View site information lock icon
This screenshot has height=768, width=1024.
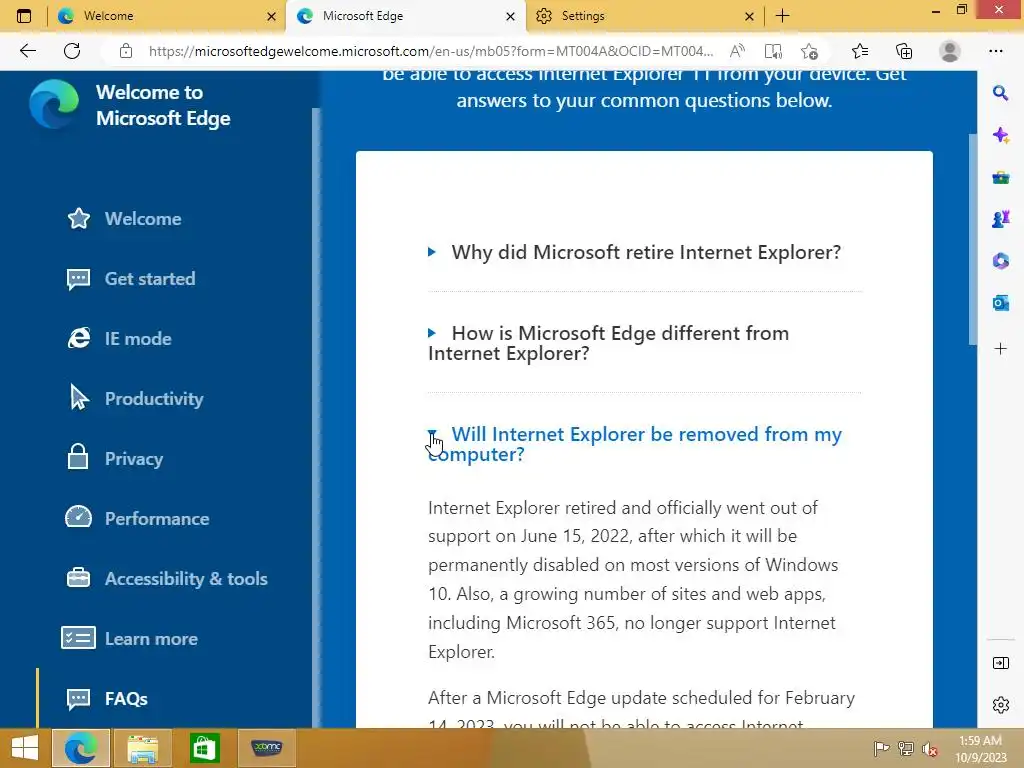[126, 51]
